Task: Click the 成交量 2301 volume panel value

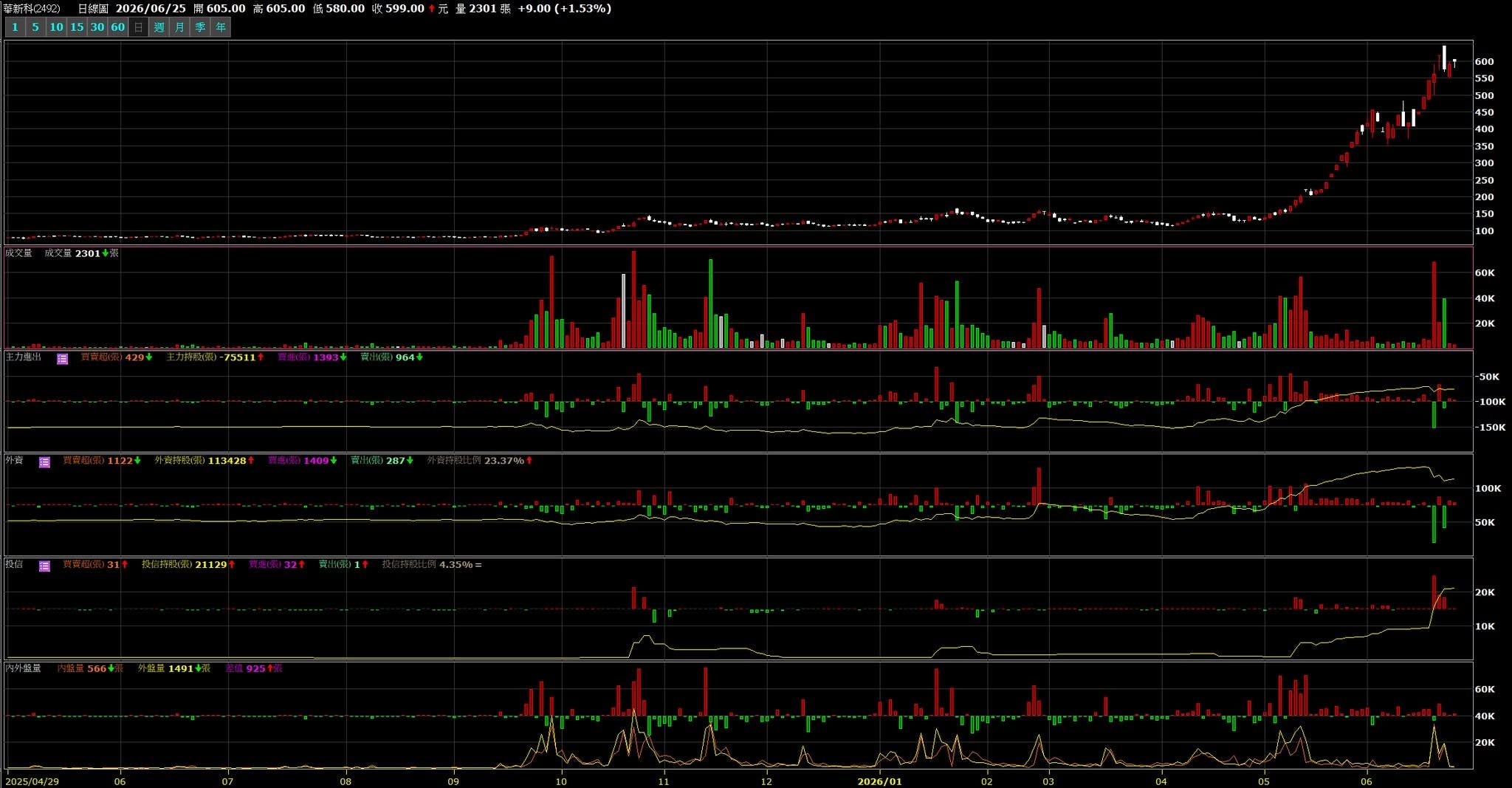Action: tap(81, 253)
